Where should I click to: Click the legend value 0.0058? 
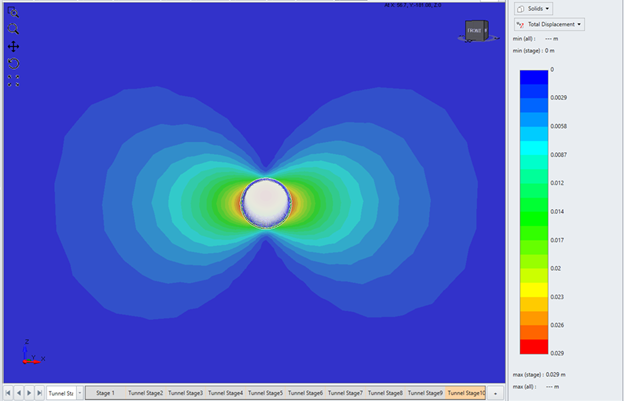point(558,126)
